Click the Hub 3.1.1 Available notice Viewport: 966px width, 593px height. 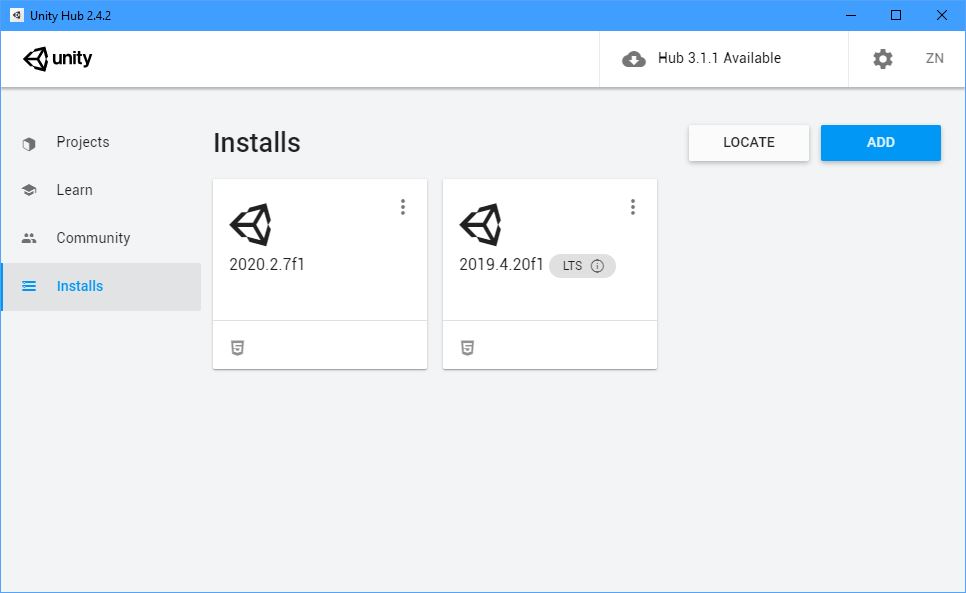(719, 58)
